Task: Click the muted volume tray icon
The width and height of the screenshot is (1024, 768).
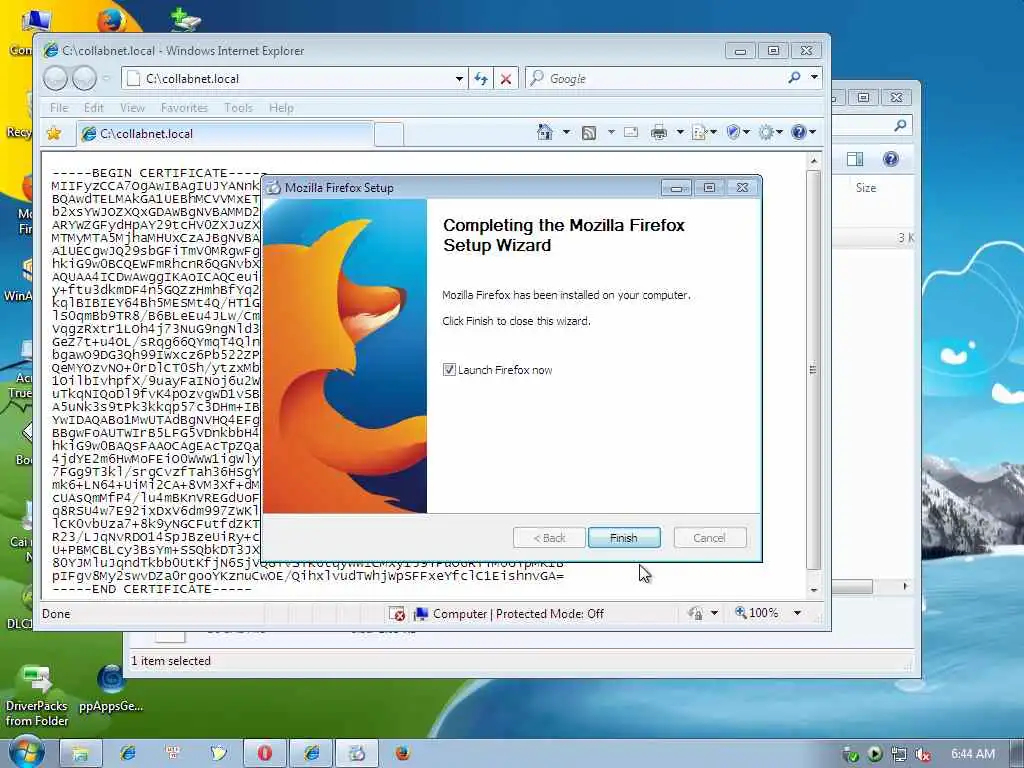Action: coord(923,754)
